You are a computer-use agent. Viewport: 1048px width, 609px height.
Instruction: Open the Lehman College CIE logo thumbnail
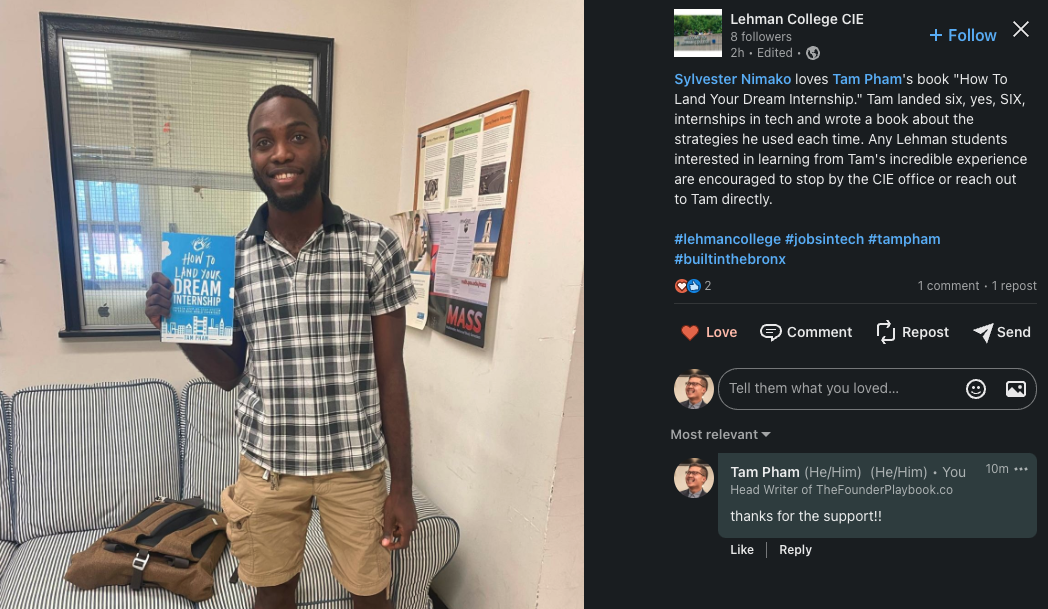tap(698, 33)
